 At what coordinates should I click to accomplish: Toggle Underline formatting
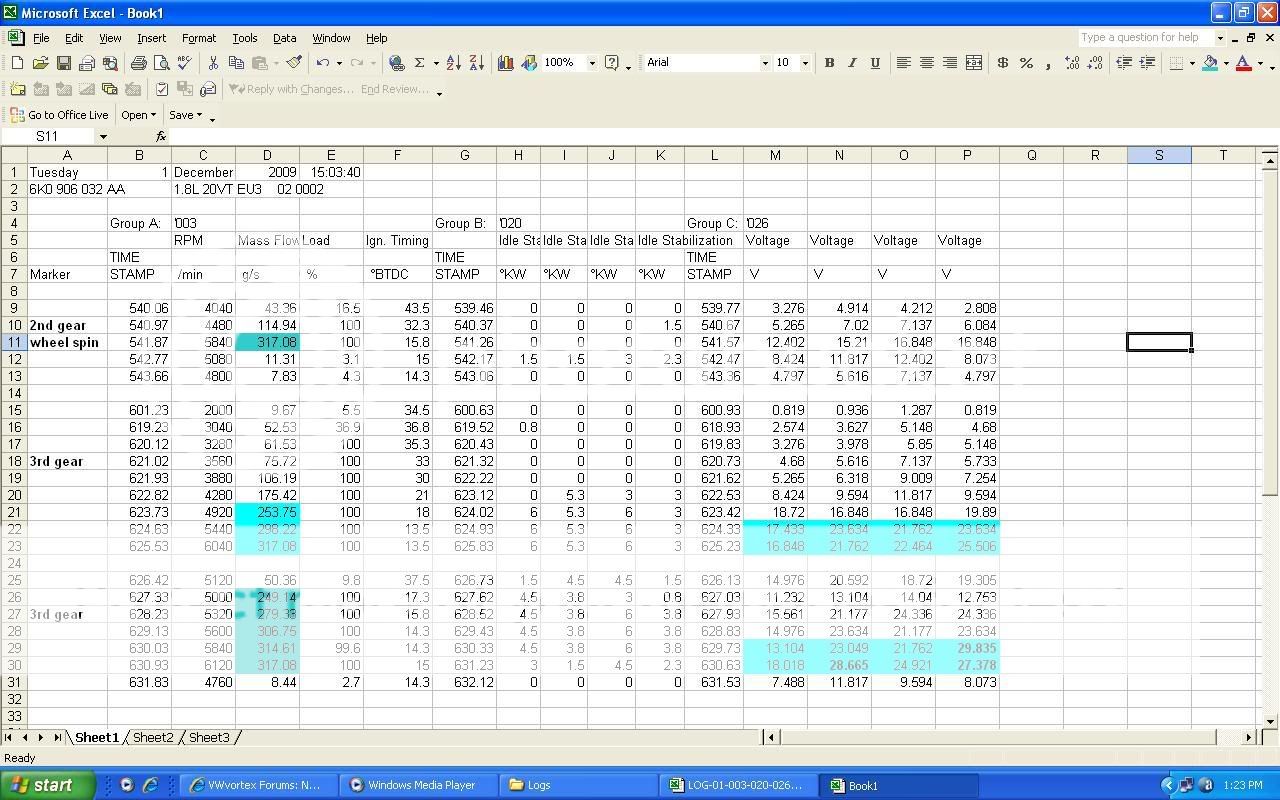click(x=875, y=63)
